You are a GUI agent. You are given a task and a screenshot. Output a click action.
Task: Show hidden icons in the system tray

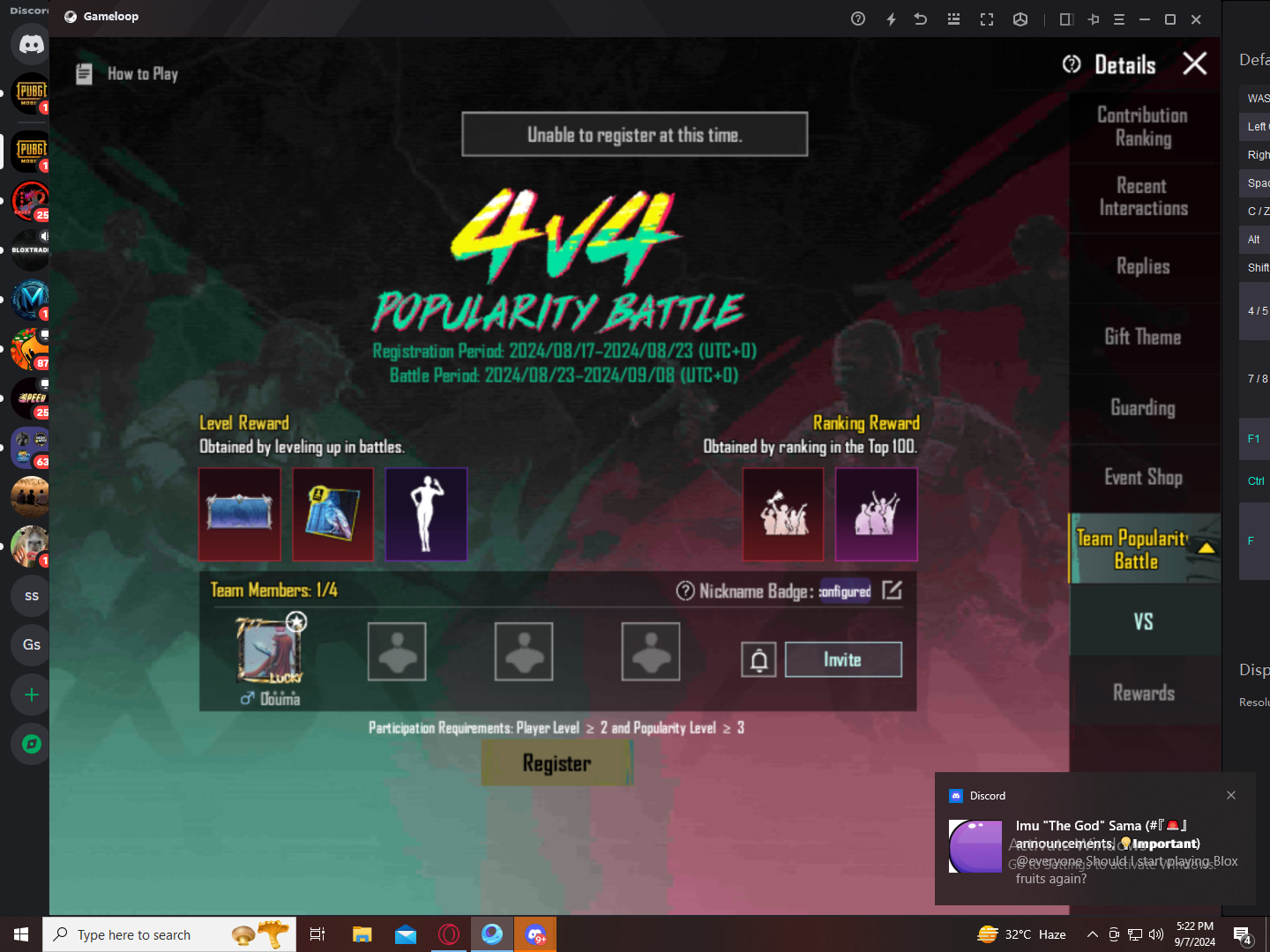1092,933
